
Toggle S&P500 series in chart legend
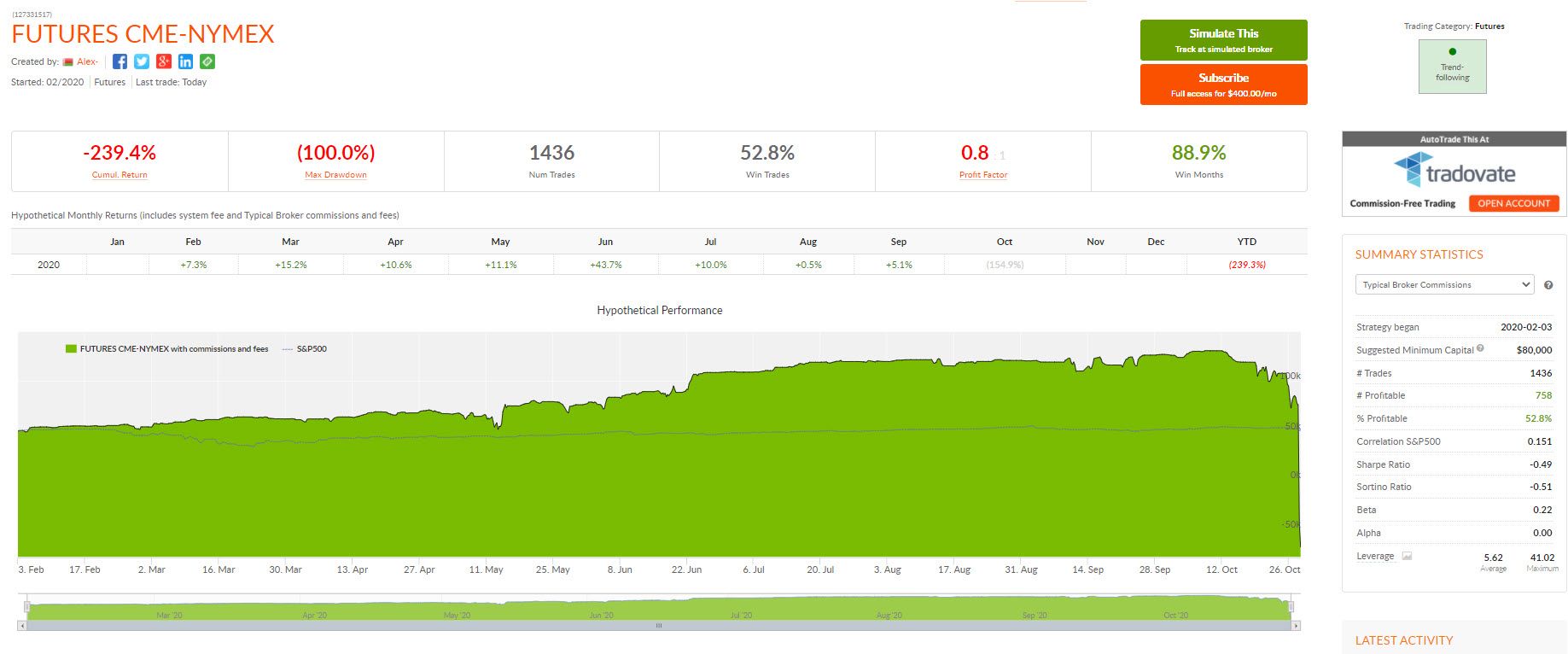click(x=305, y=348)
